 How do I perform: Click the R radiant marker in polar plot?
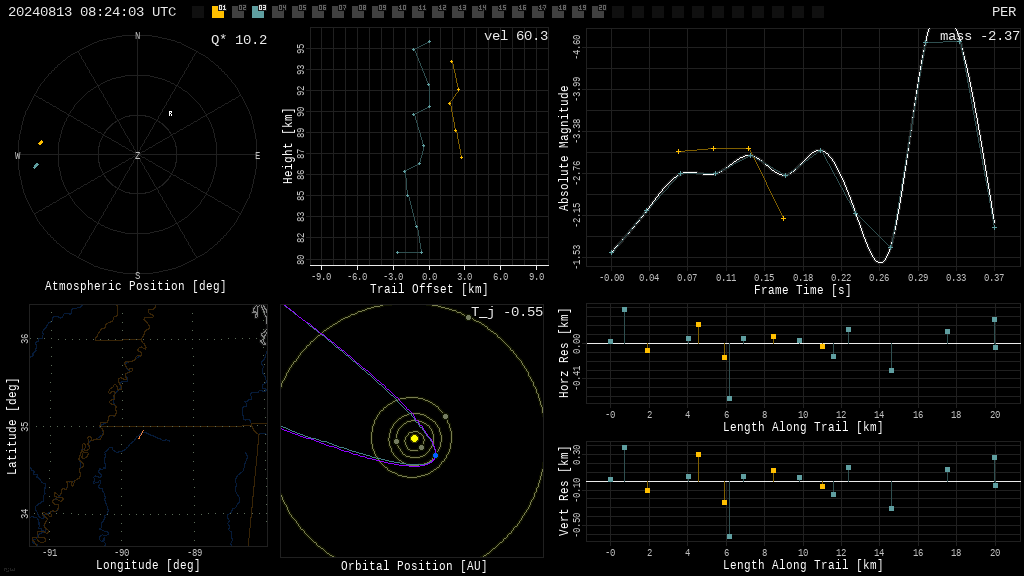[x=170, y=114]
